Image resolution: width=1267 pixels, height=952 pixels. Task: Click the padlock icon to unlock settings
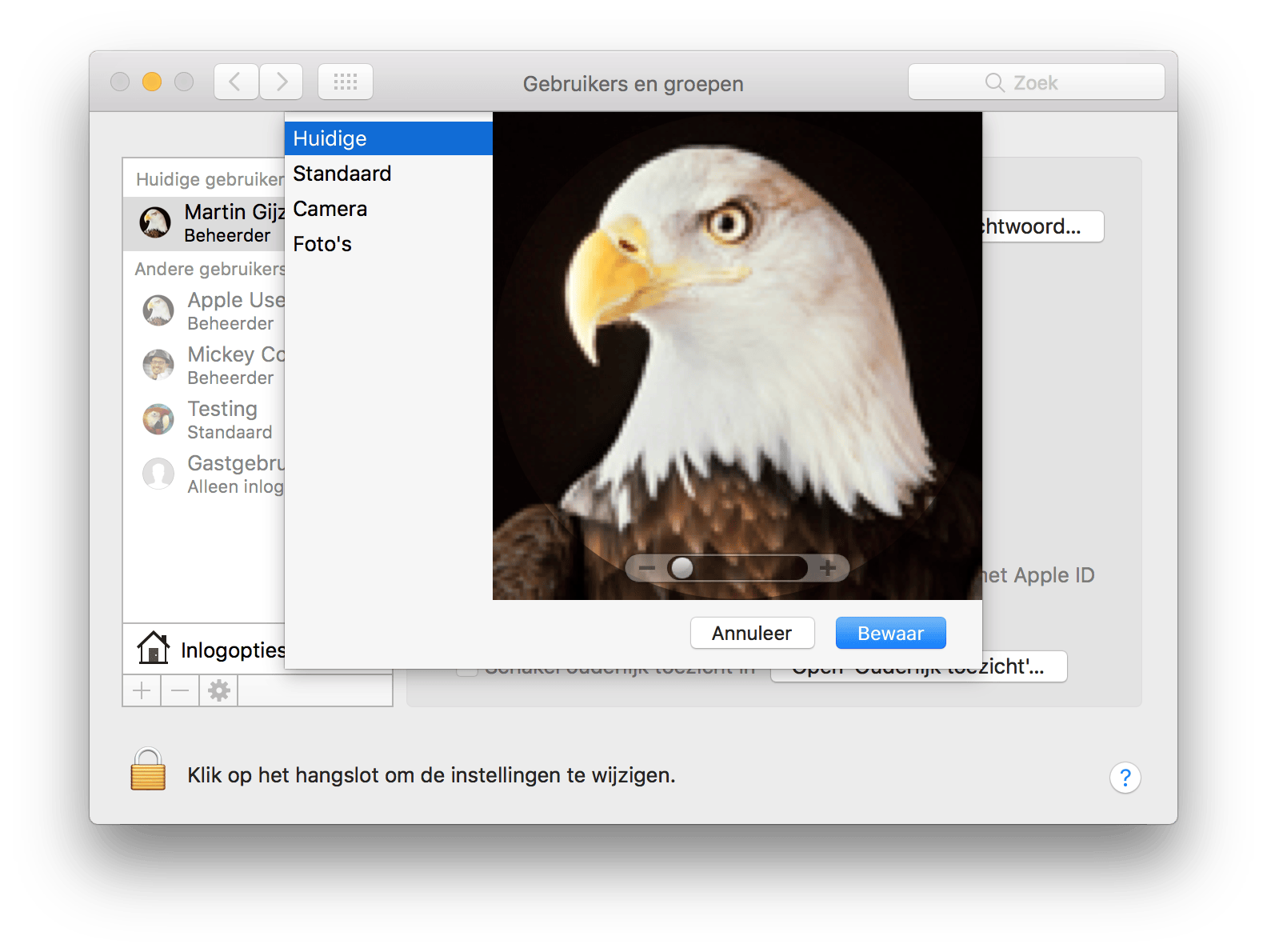(148, 770)
